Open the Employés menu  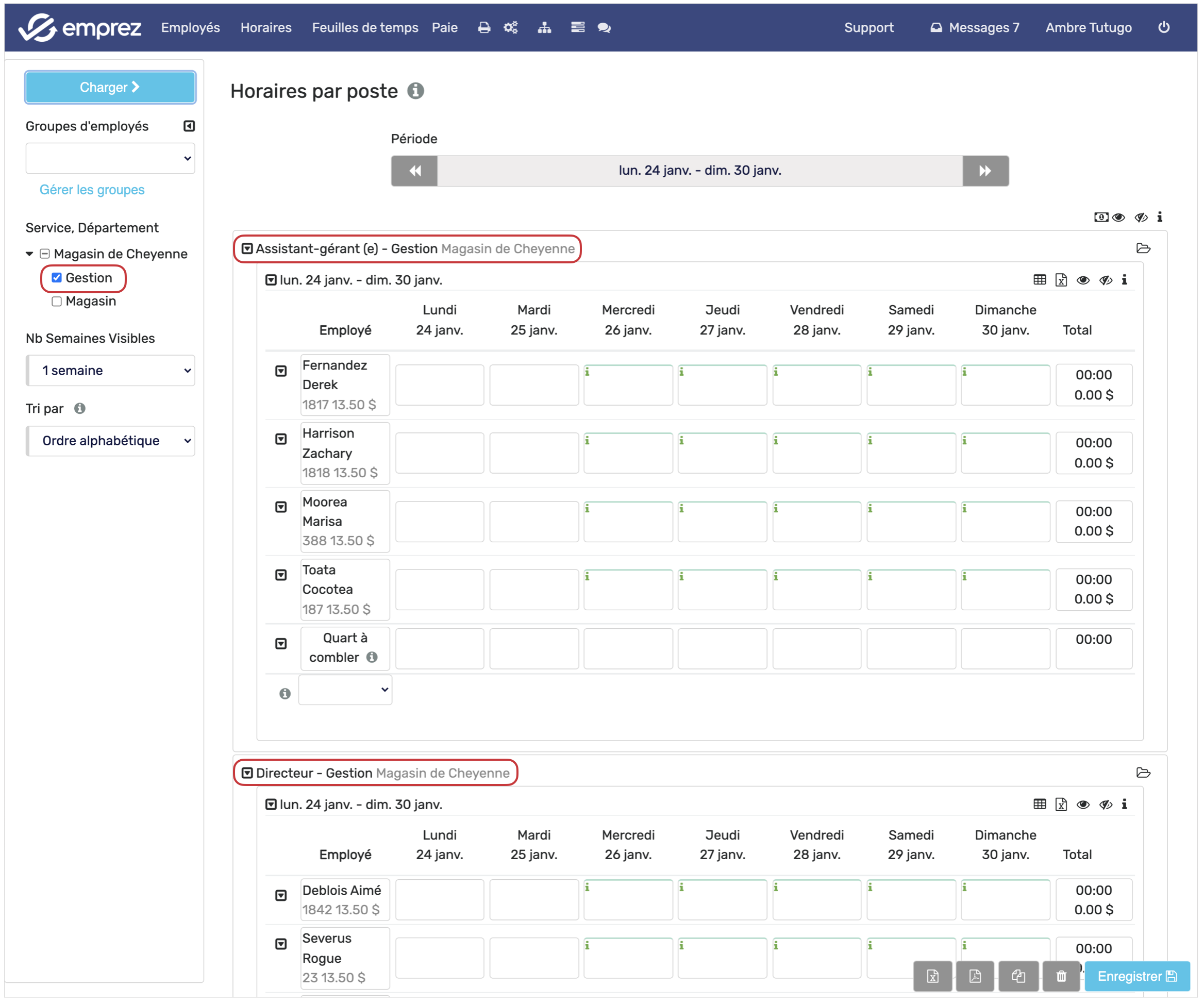tap(190, 27)
